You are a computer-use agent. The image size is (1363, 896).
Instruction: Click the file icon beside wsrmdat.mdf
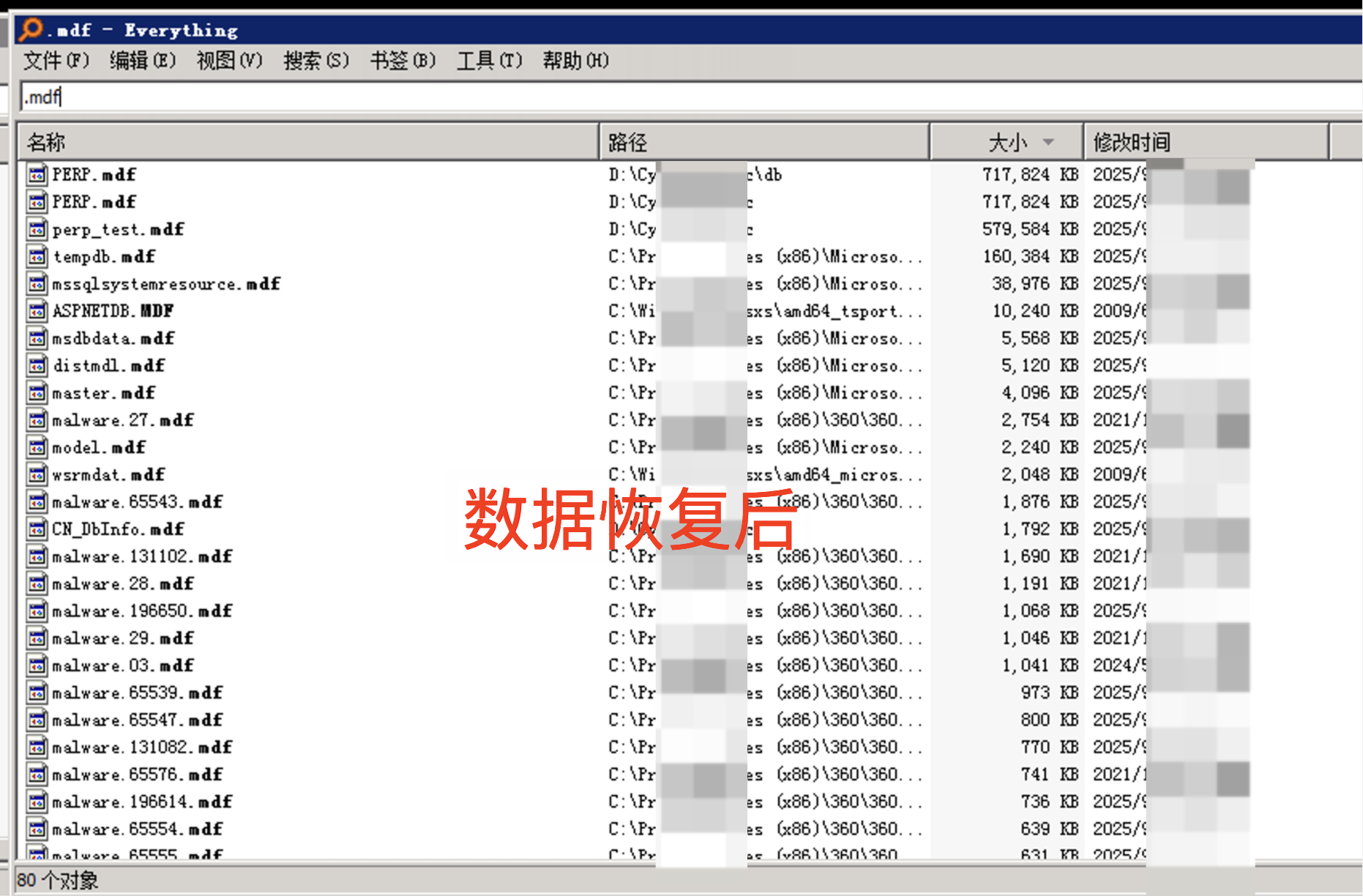[x=37, y=474]
